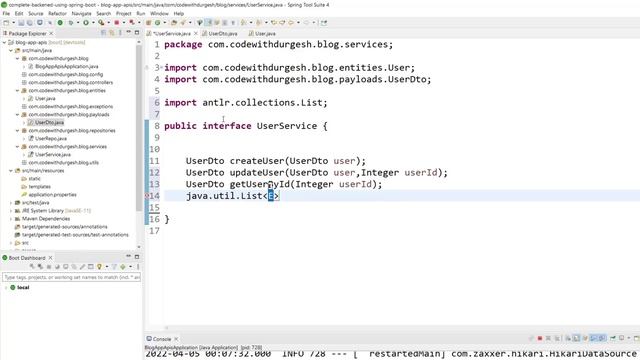Open the File menu
The height and width of the screenshot is (360, 640).
(6, 13)
